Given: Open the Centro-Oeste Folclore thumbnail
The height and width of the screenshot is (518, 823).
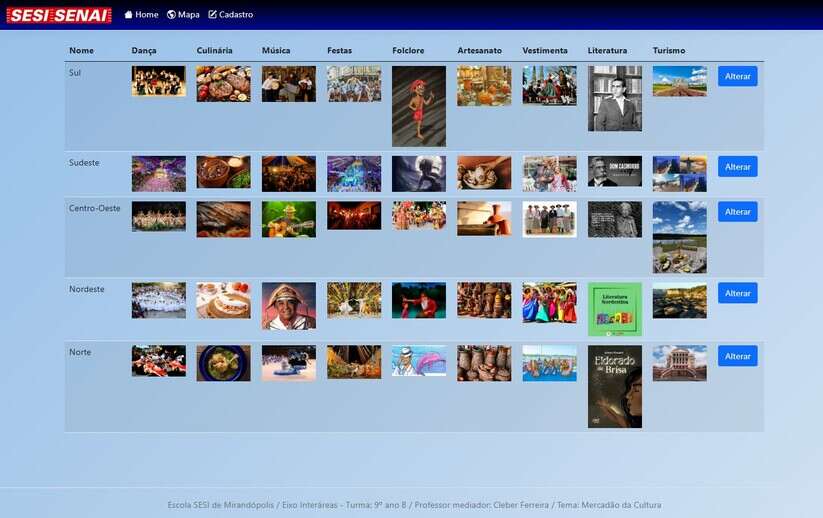Looking at the screenshot, I should click(x=419, y=216).
